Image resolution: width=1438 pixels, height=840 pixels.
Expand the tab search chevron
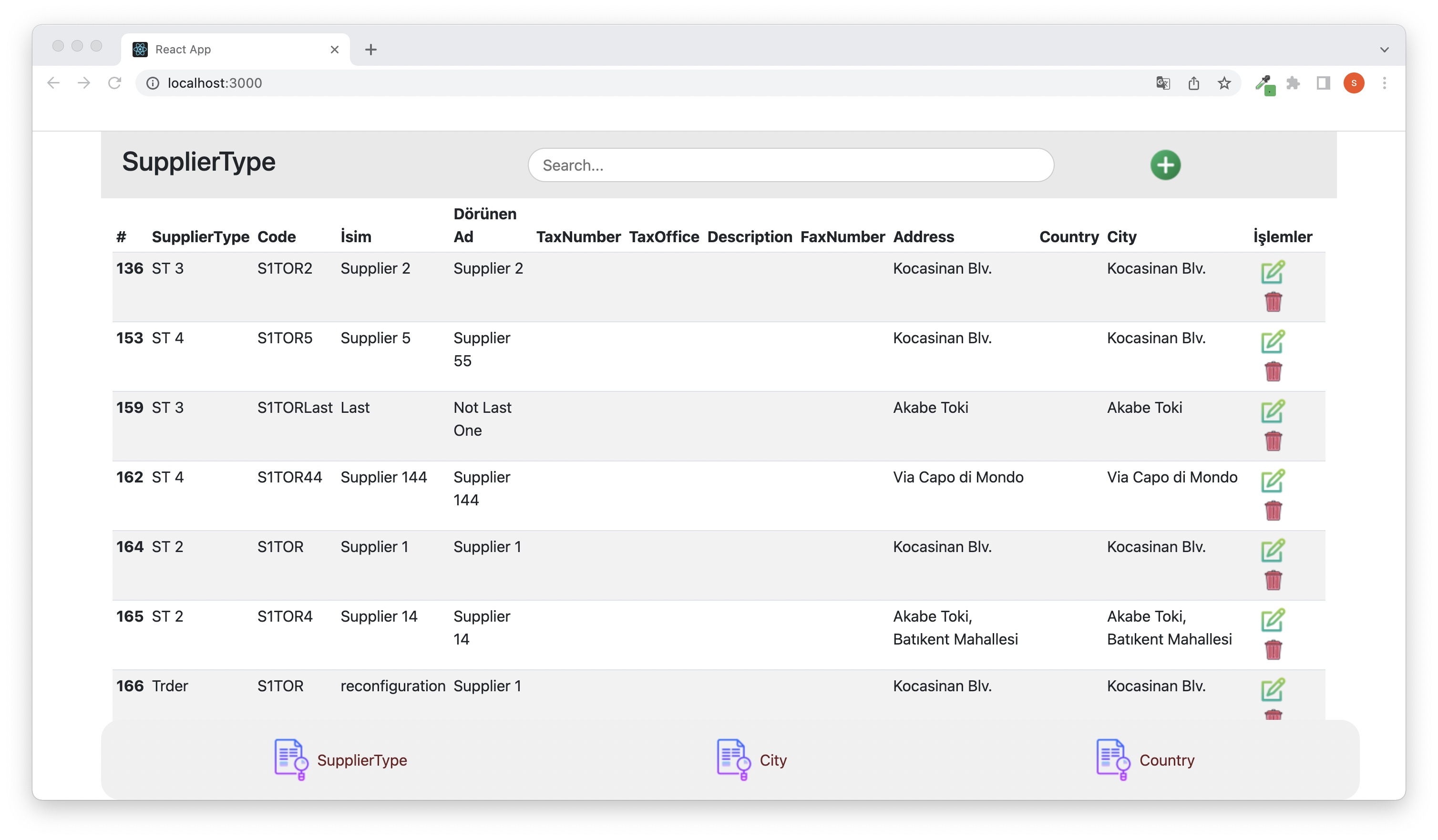point(1384,50)
